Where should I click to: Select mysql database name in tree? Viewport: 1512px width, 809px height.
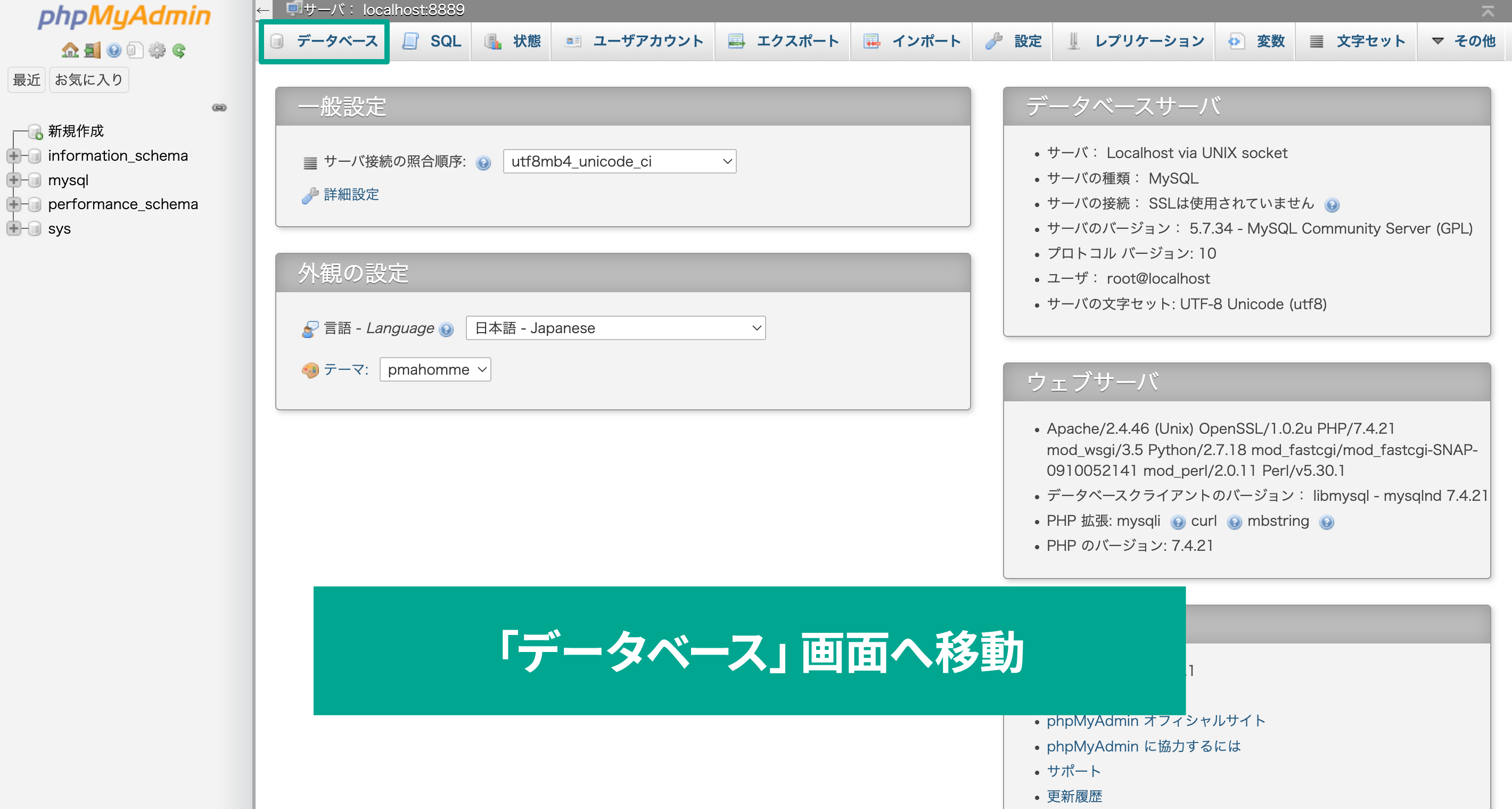coord(68,180)
